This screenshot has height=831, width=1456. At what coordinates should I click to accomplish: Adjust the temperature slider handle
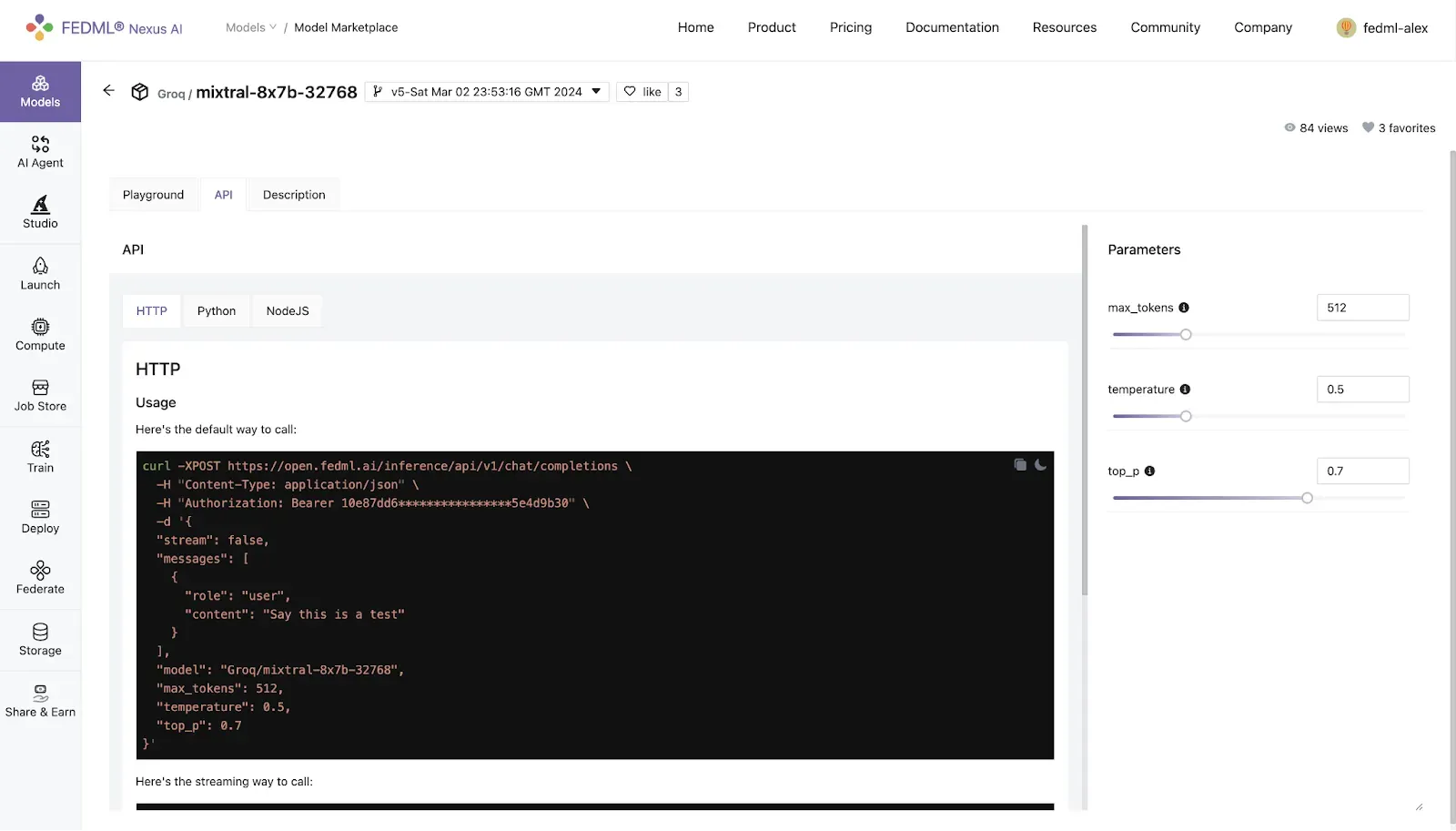tap(1186, 417)
